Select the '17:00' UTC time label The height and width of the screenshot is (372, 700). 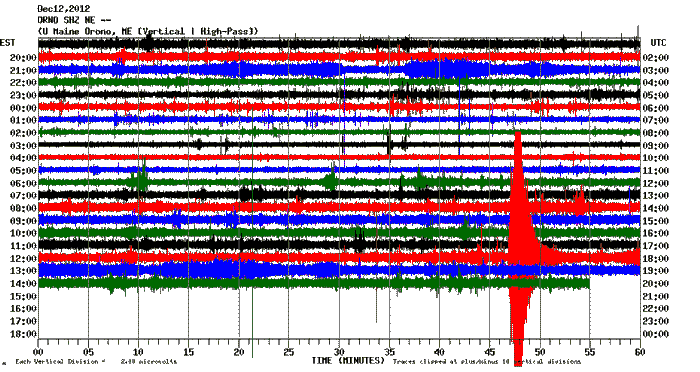[x=655, y=246]
